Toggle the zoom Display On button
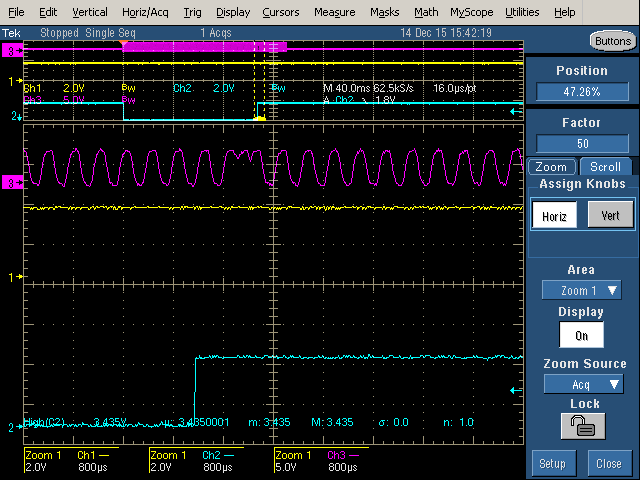The height and width of the screenshot is (480, 640). point(581,335)
